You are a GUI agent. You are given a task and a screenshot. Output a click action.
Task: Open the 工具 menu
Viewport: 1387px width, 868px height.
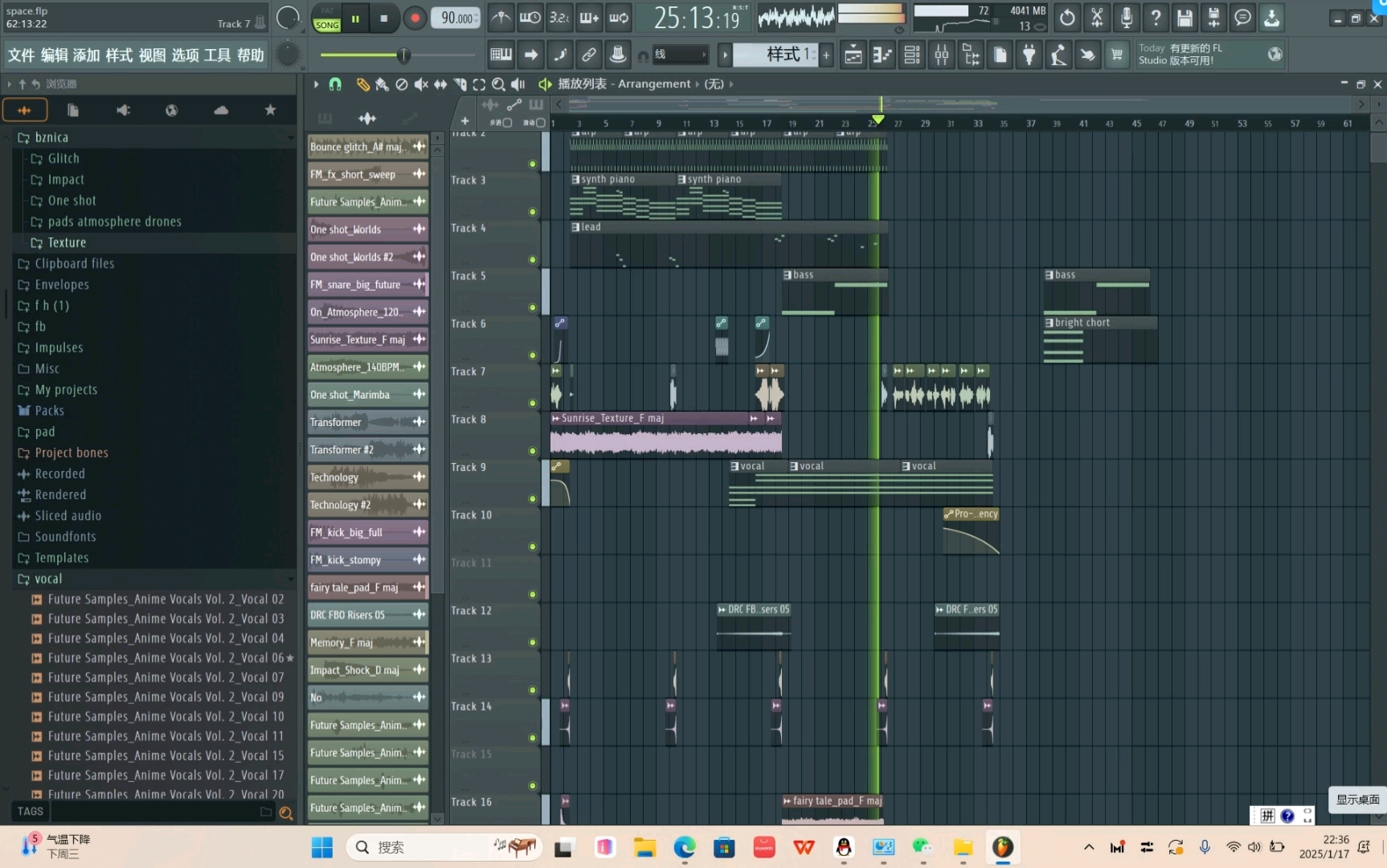tap(217, 55)
